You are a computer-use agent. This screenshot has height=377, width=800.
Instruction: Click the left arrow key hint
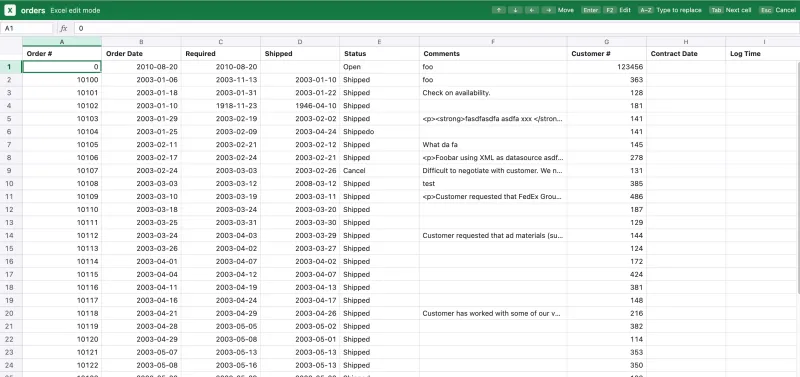pos(532,10)
